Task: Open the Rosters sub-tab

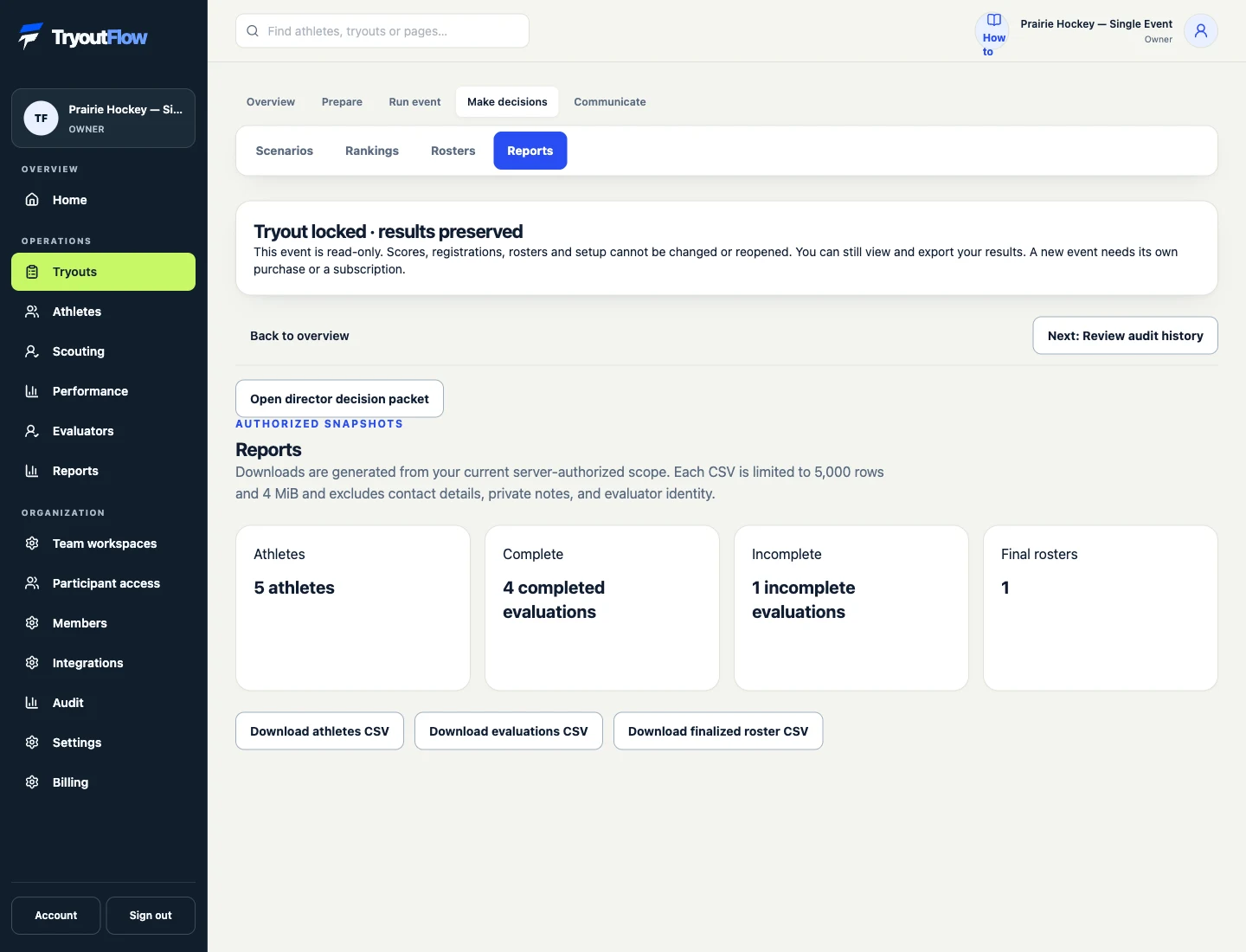Action: 453,151
